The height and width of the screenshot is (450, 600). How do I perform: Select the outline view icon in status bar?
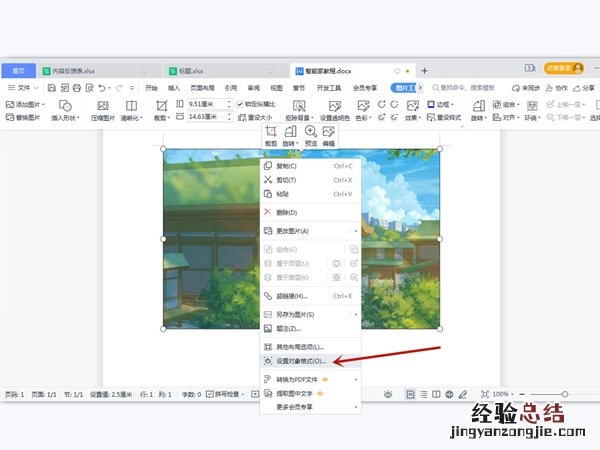pyautogui.click(x=424, y=394)
